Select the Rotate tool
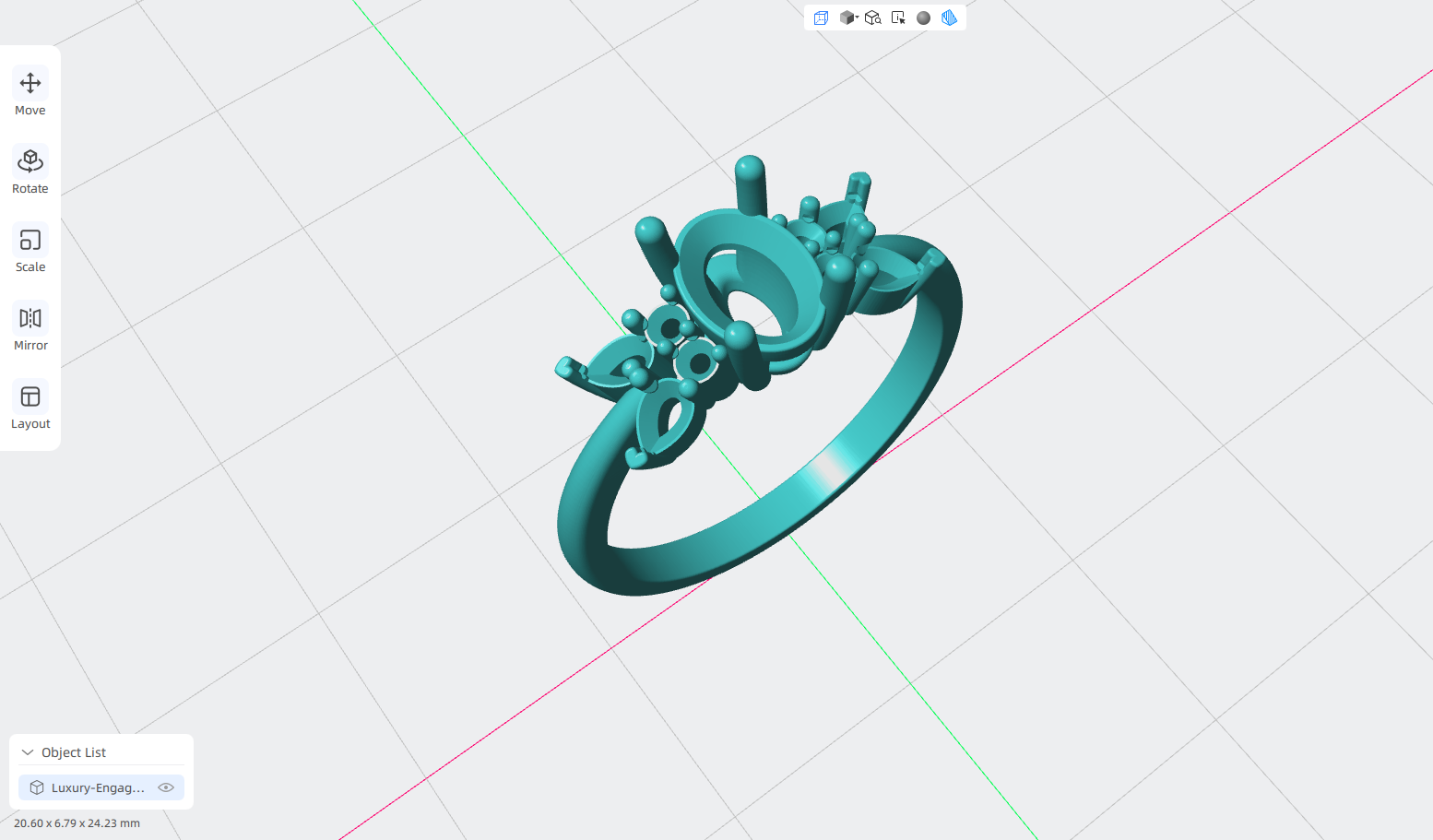1433x840 pixels. (30, 171)
